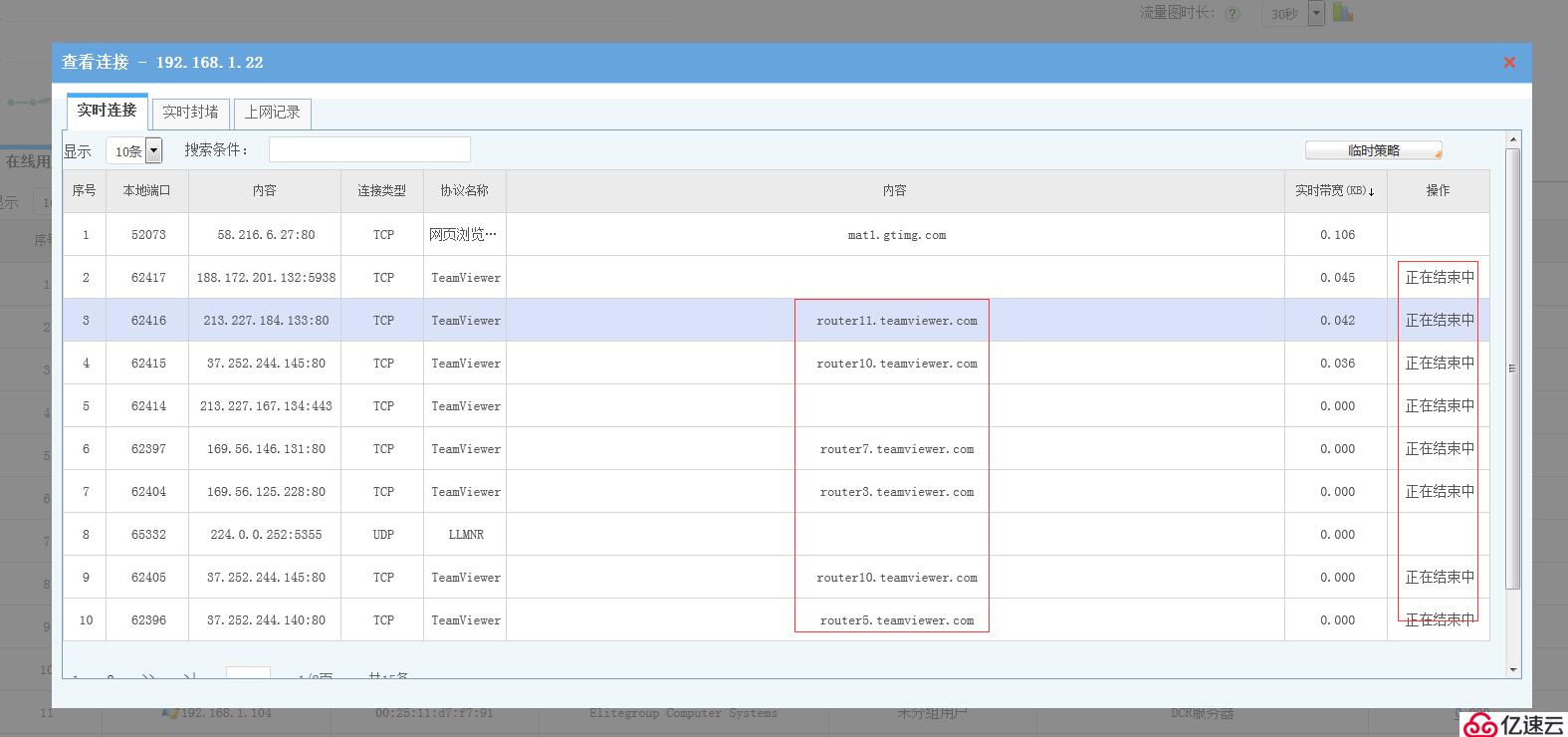This screenshot has width=1568, height=737.
Task: Select the router3.teamviewer.com cell
Action: pyautogui.click(x=897, y=492)
